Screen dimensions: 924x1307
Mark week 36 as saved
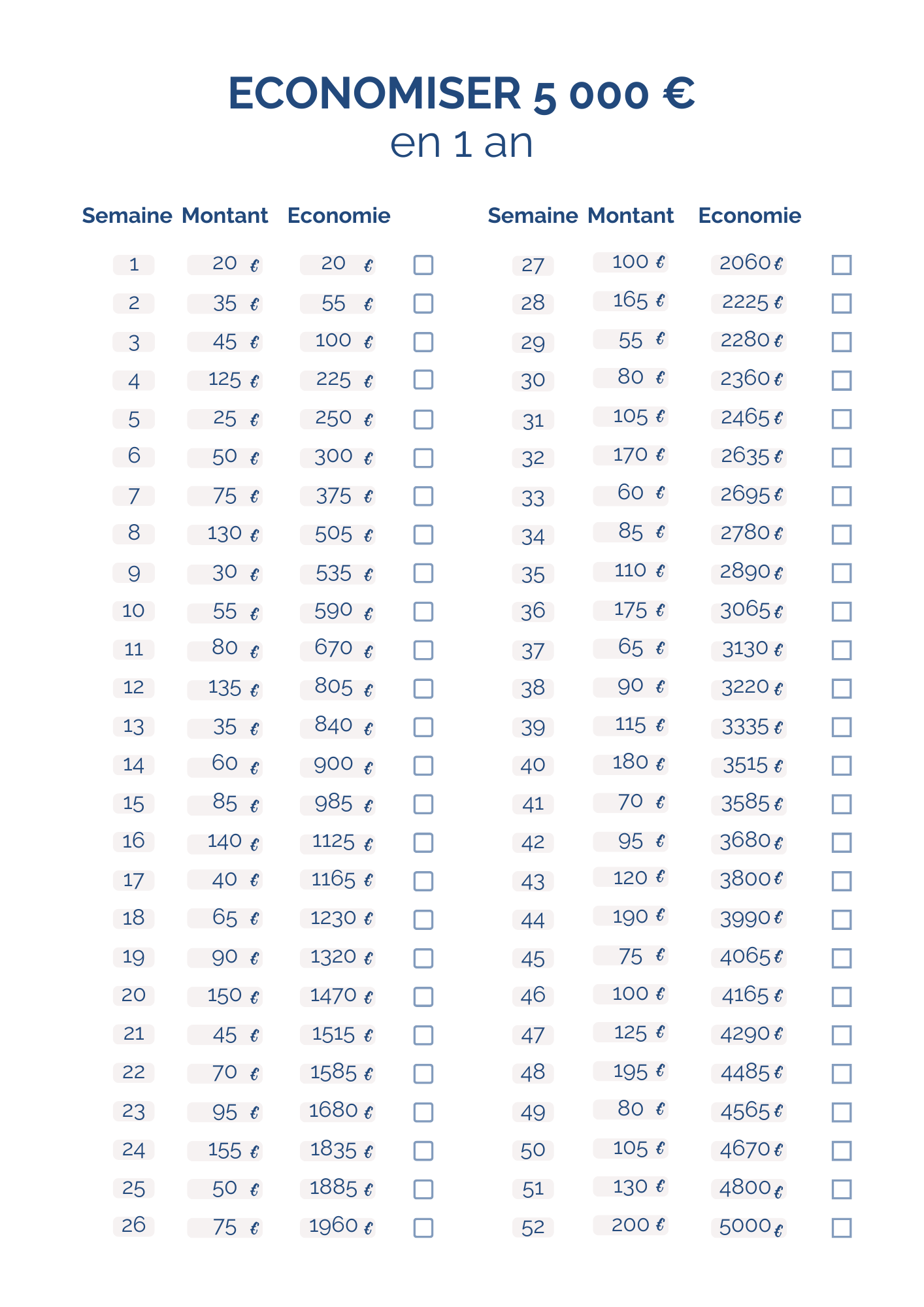[842, 612]
